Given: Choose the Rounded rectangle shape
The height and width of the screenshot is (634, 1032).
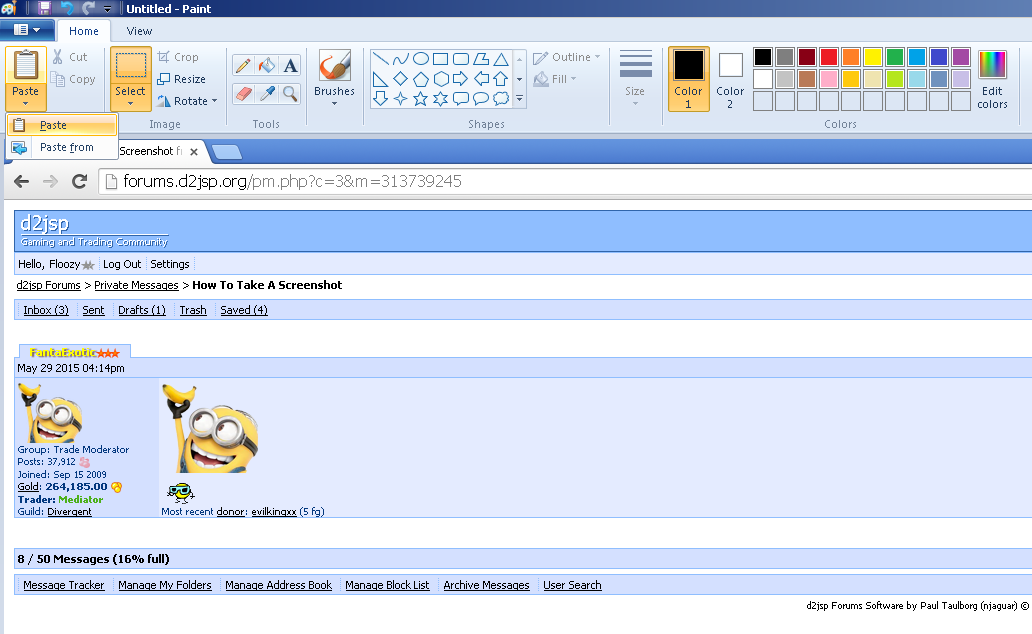Looking at the screenshot, I should coord(461,59).
